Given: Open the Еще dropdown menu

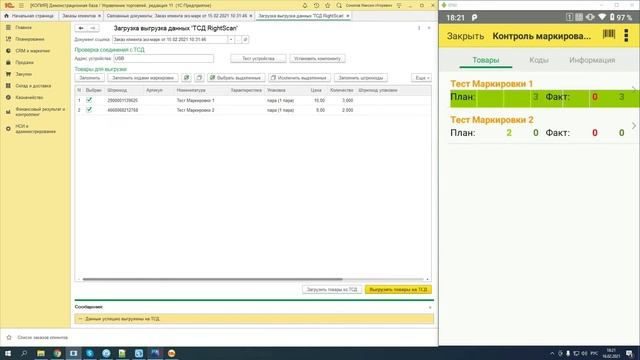Looking at the screenshot, I should coord(422,78).
